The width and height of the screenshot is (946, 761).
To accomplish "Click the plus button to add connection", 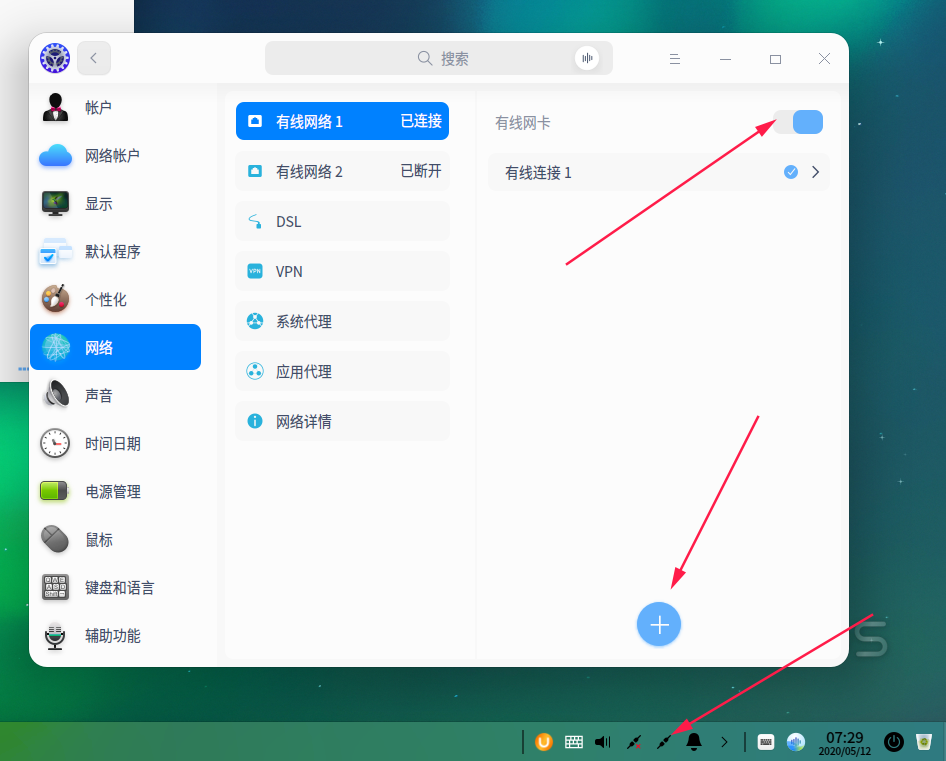I will pos(659,624).
